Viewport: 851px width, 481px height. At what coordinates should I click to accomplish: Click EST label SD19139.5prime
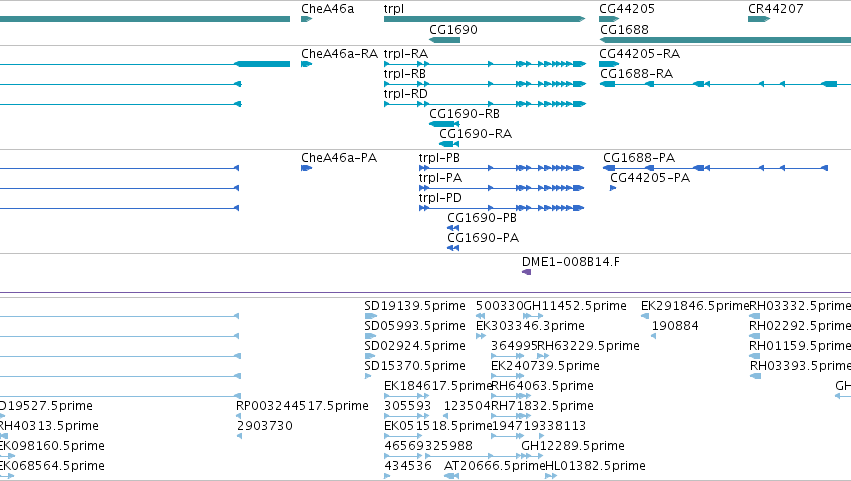click(x=415, y=306)
